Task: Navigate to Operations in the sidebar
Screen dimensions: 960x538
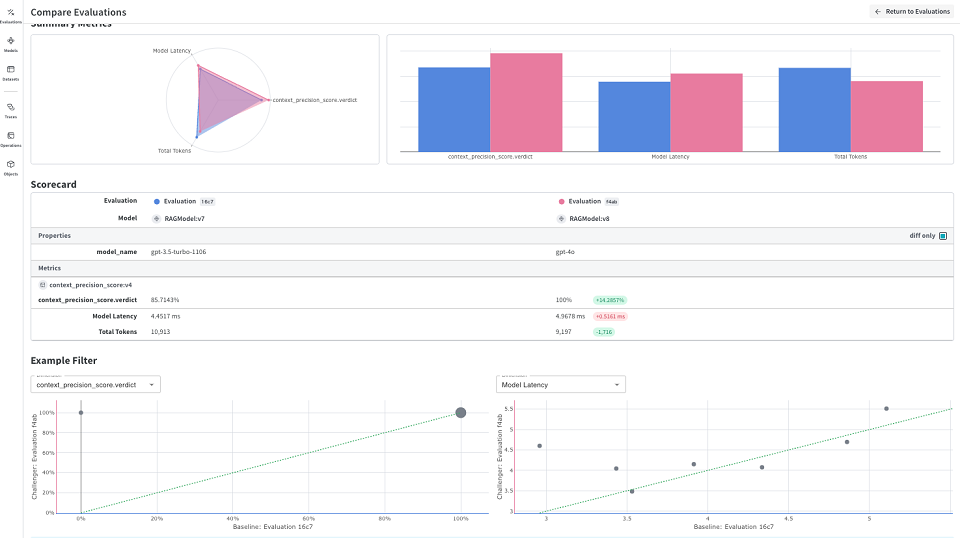Action: pyautogui.click(x=11, y=137)
